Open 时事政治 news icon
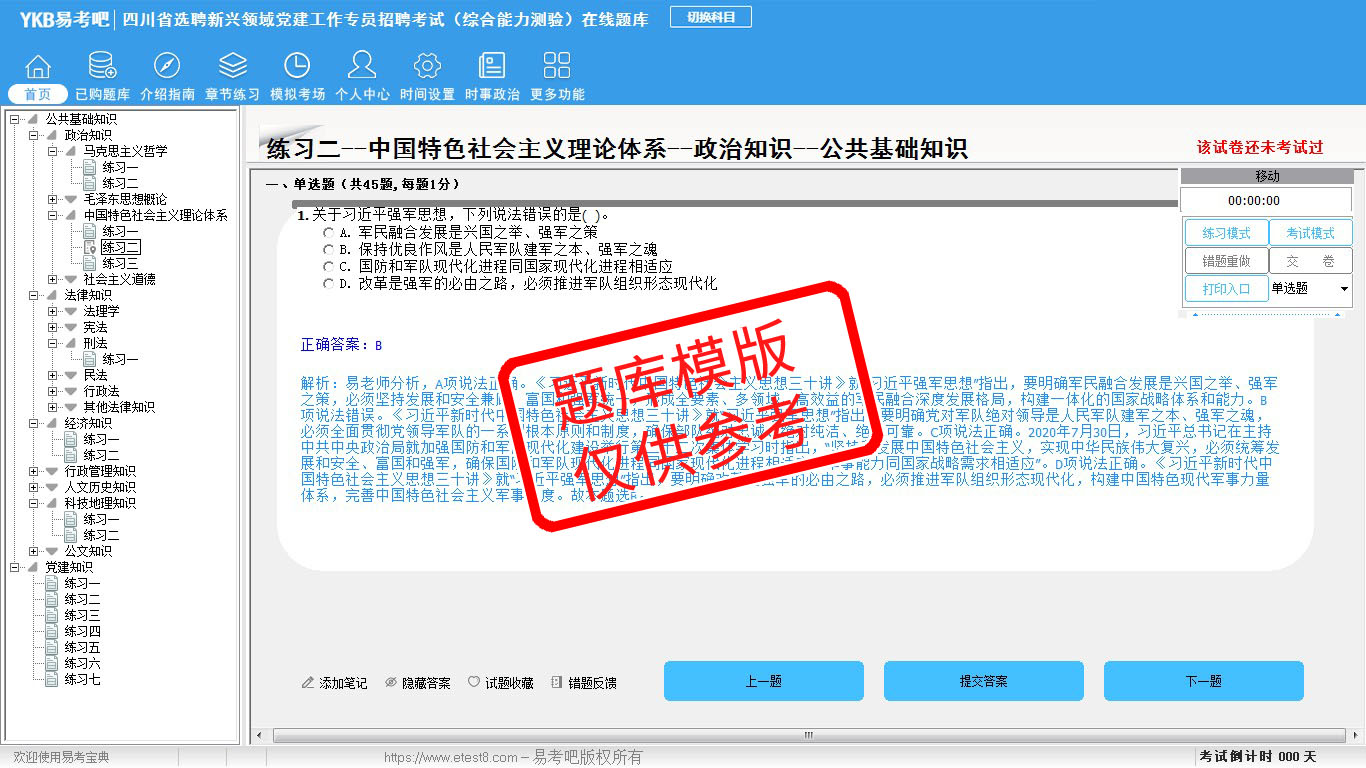This screenshot has height=768, width=1366. coord(492,66)
